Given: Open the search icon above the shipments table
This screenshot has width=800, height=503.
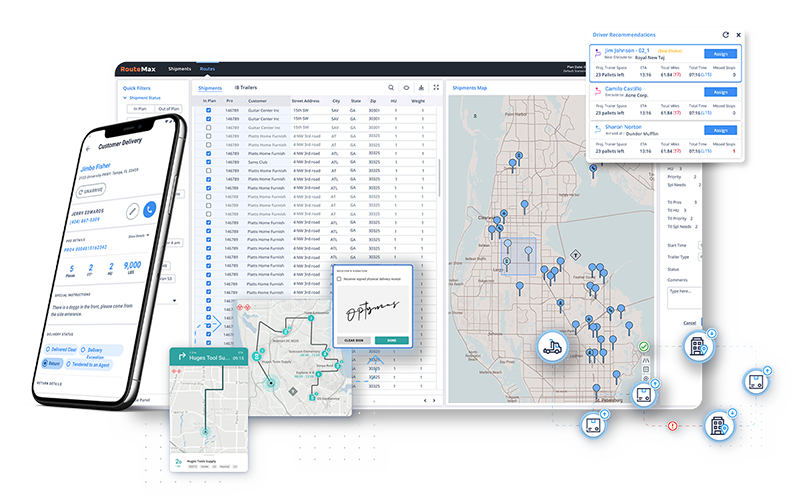Looking at the screenshot, I should click(x=391, y=88).
